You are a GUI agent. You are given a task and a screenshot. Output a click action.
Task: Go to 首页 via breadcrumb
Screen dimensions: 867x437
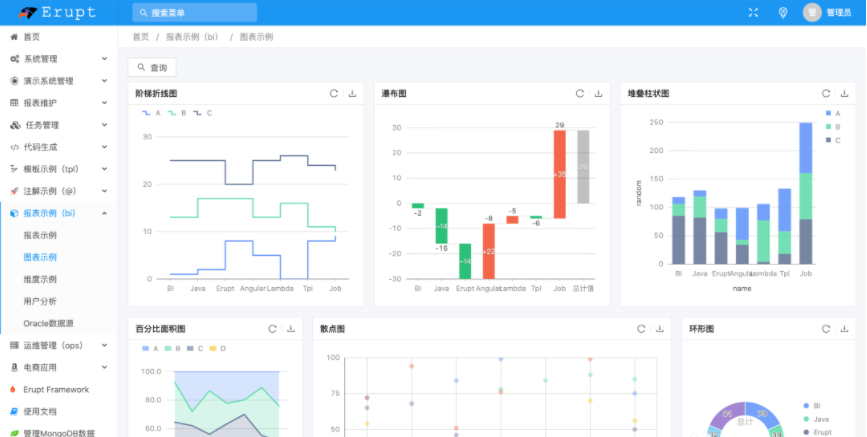[x=141, y=37]
